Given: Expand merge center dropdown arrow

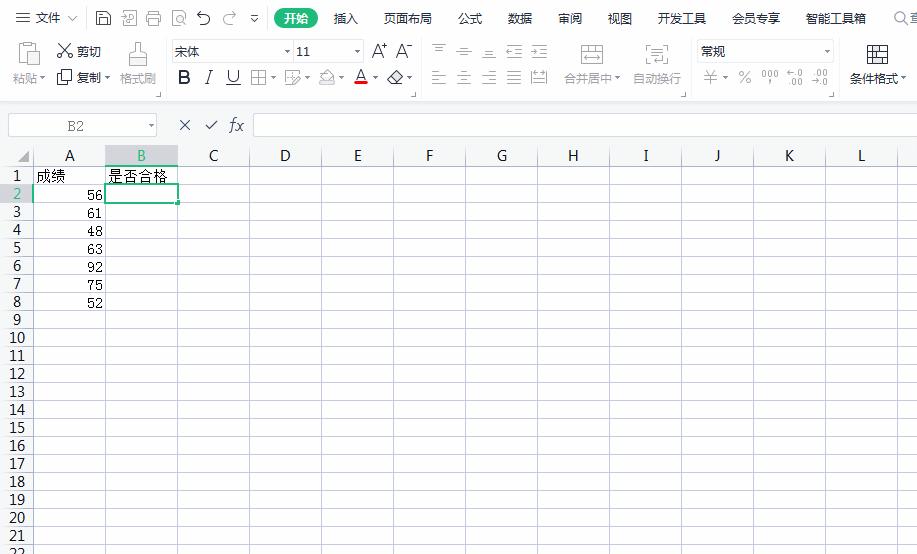Looking at the screenshot, I should pos(617,78).
